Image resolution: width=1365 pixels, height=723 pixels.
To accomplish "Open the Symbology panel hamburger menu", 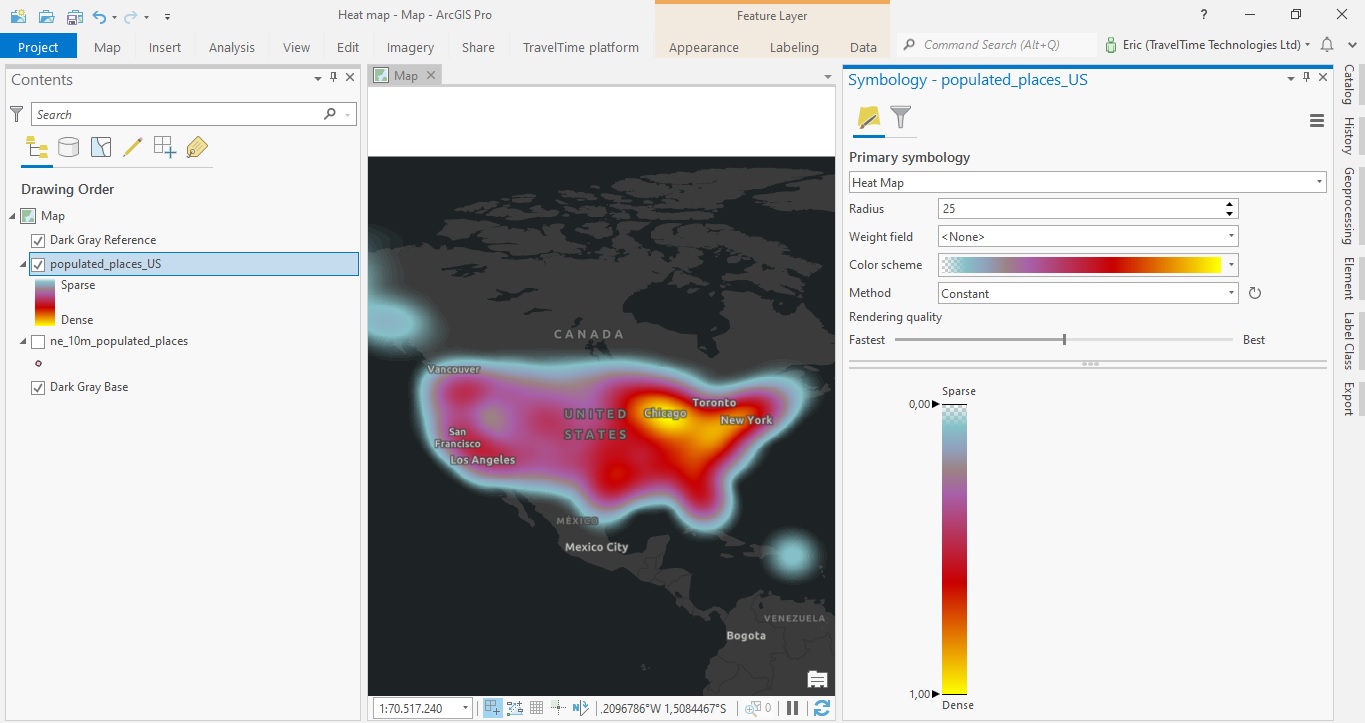I will [1316, 120].
